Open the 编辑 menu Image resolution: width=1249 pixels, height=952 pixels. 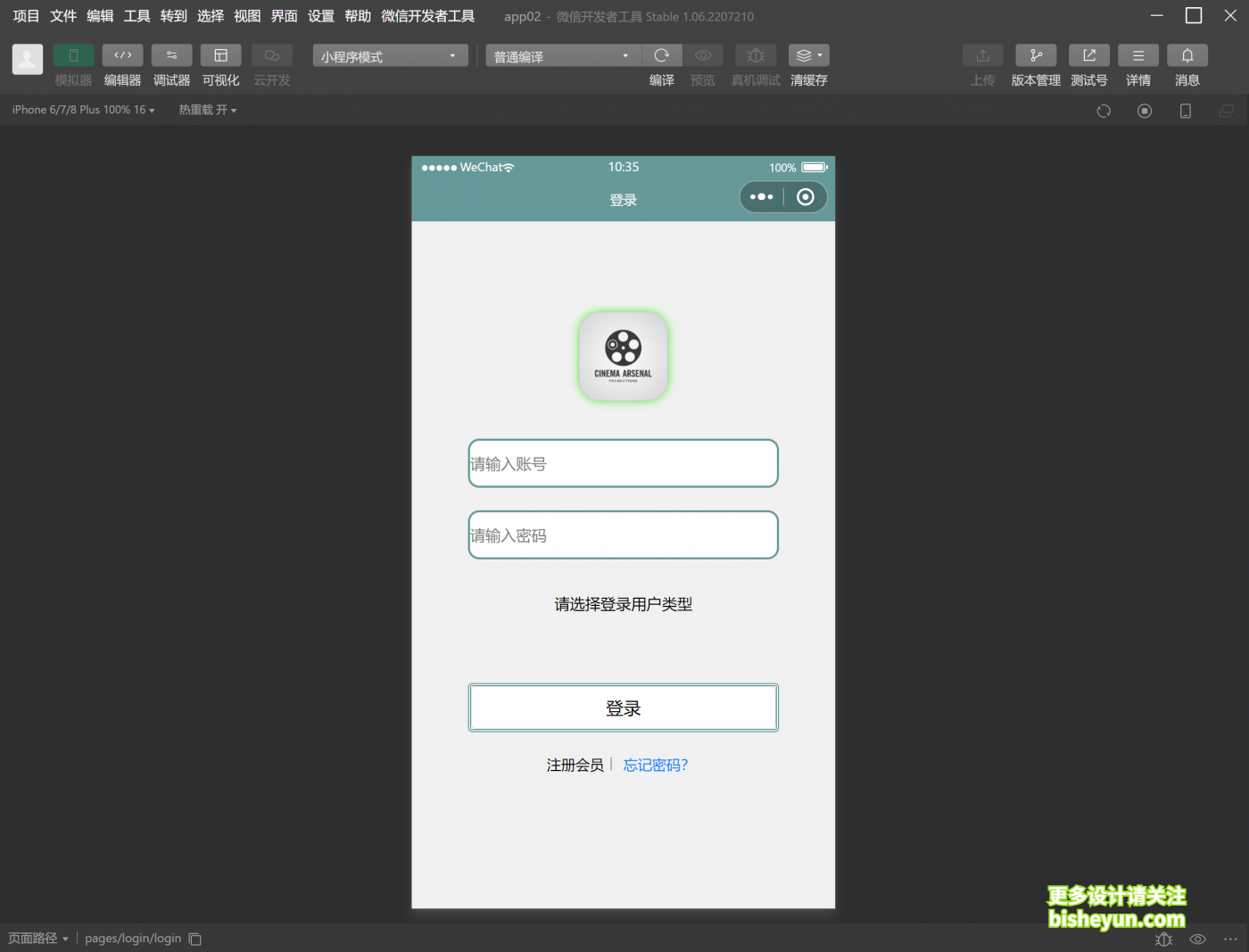100,16
